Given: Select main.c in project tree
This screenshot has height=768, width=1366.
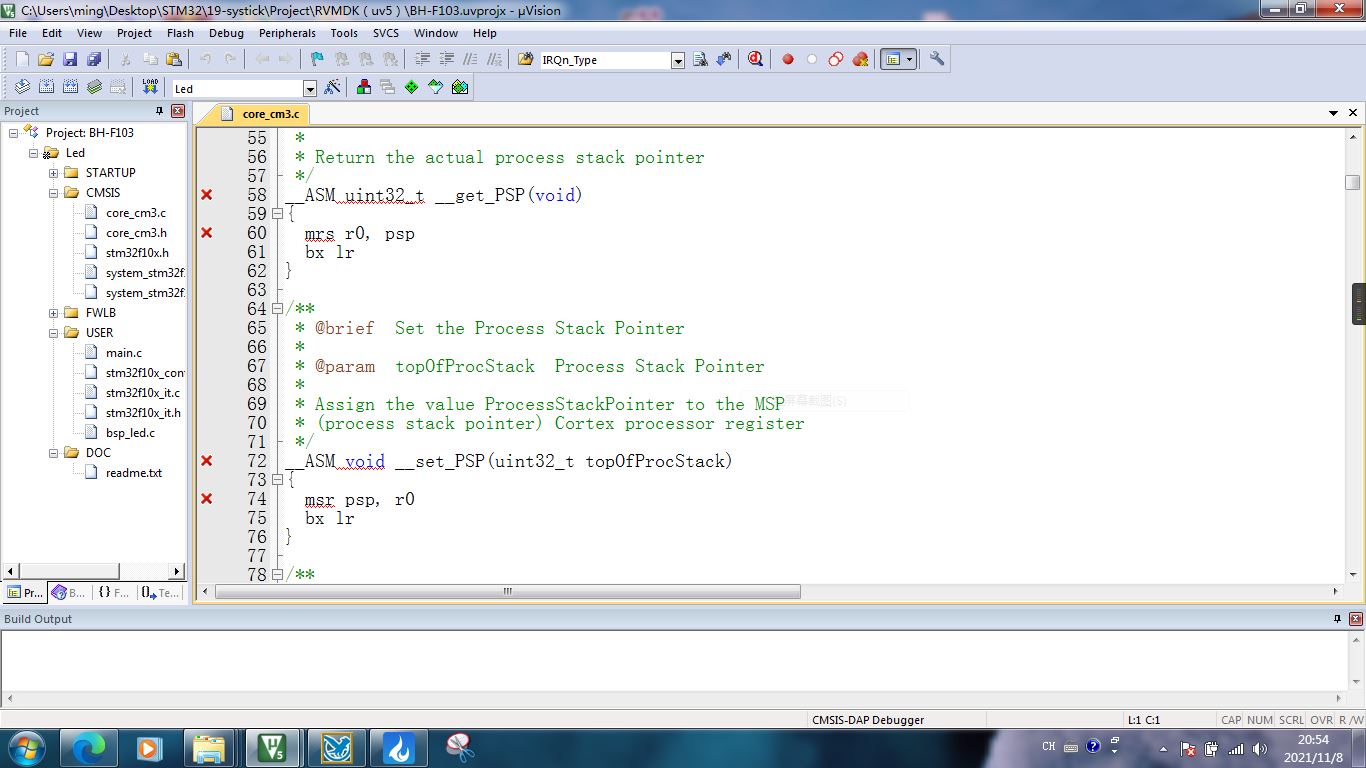Looking at the screenshot, I should coord(124,353).
